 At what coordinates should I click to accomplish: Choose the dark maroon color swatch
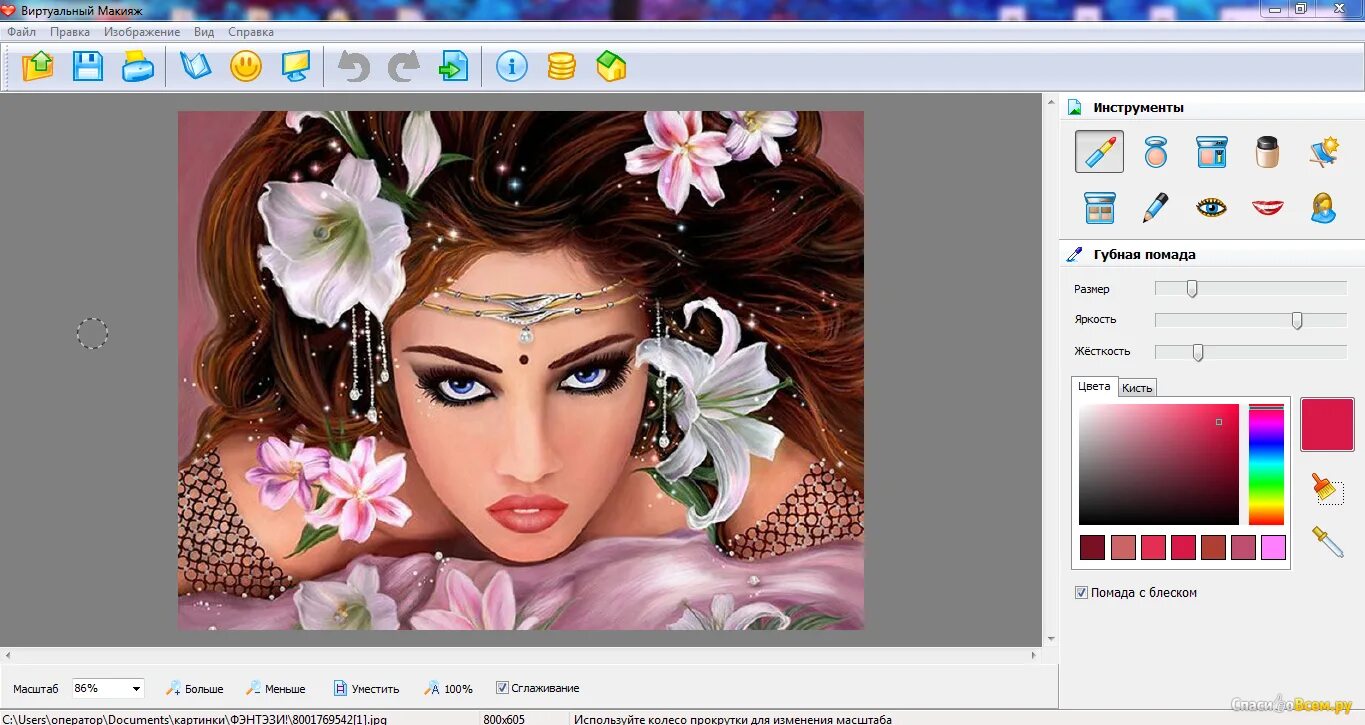coord(1092,547)
